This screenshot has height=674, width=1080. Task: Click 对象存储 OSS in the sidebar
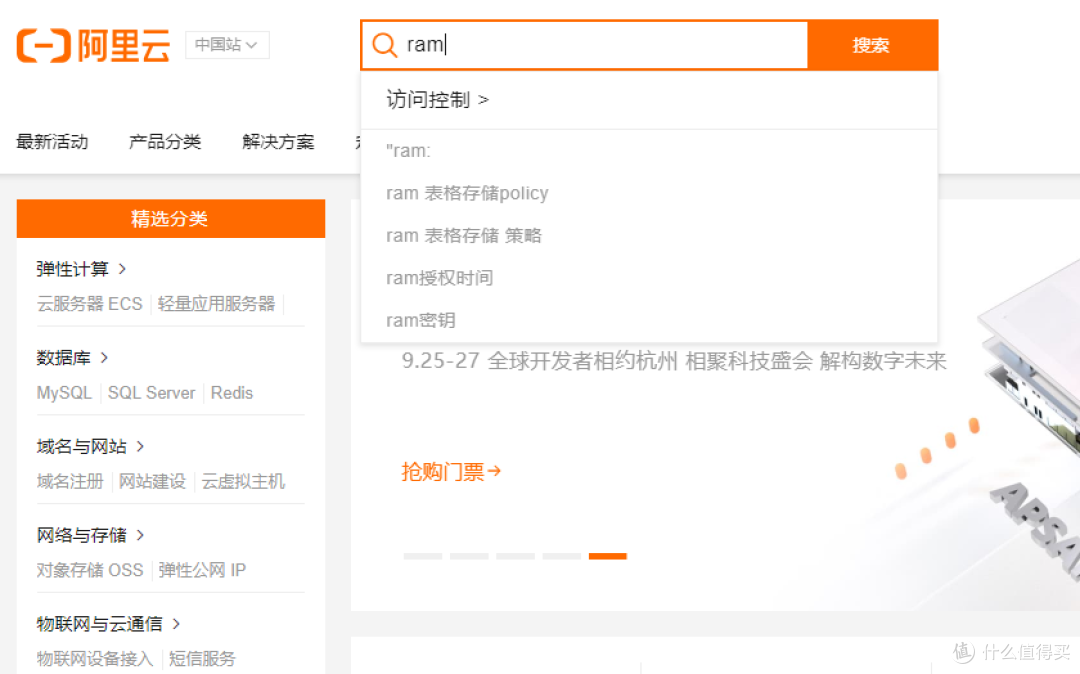(89, 569)
